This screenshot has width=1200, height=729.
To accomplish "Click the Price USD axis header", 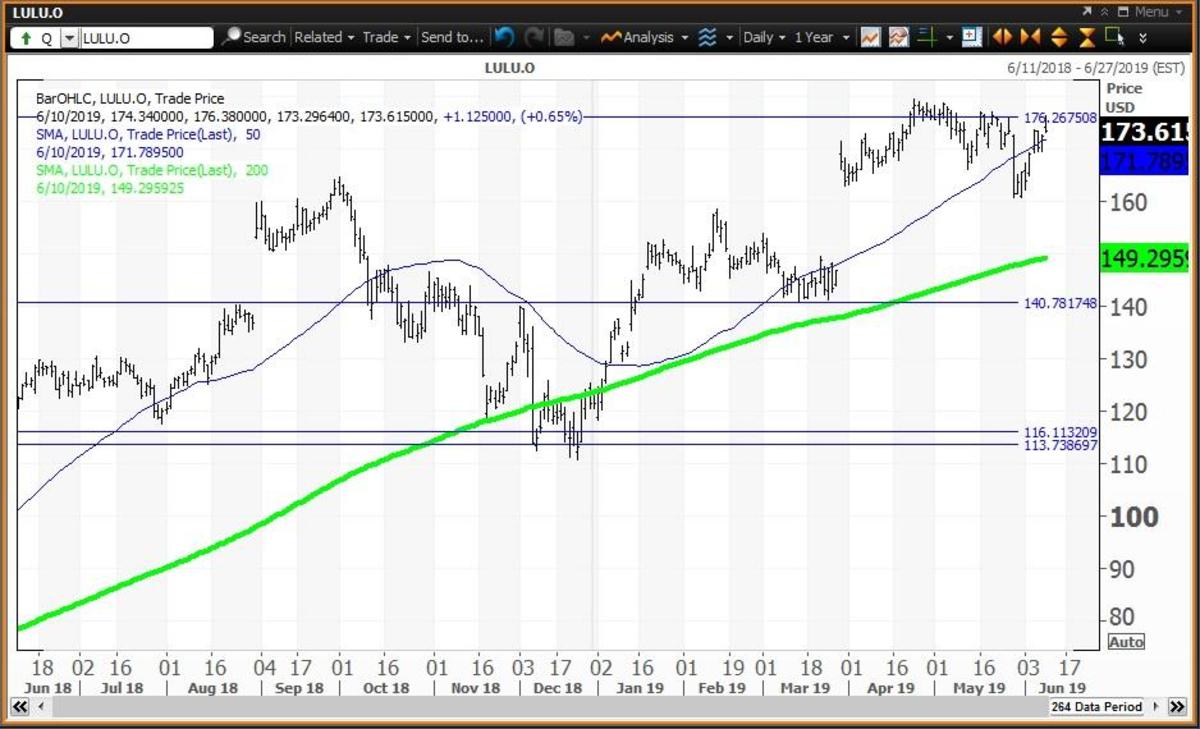I will click(1125, 98).
